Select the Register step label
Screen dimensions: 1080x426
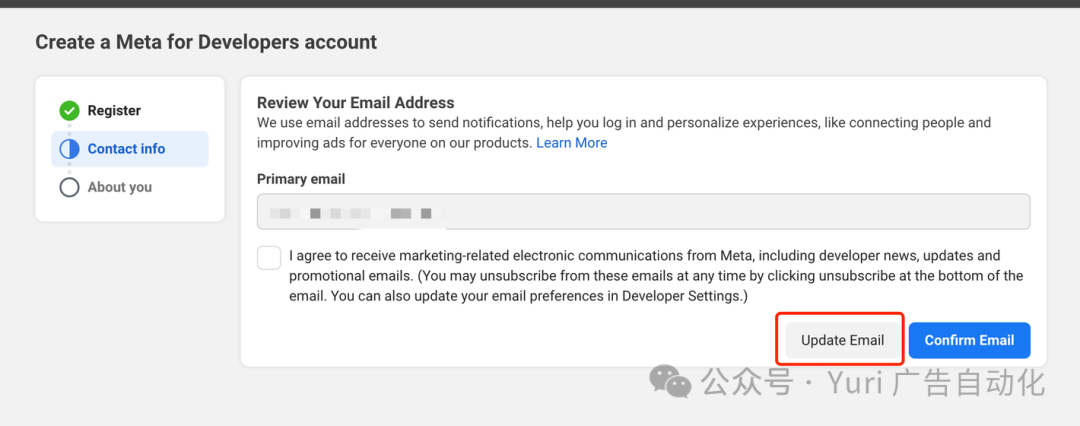[114, 110]
